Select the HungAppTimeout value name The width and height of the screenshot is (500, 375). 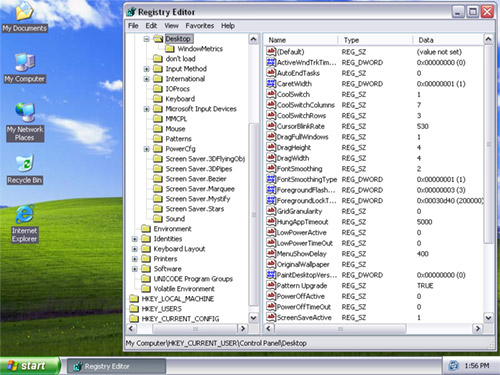(x=302, y=222)
